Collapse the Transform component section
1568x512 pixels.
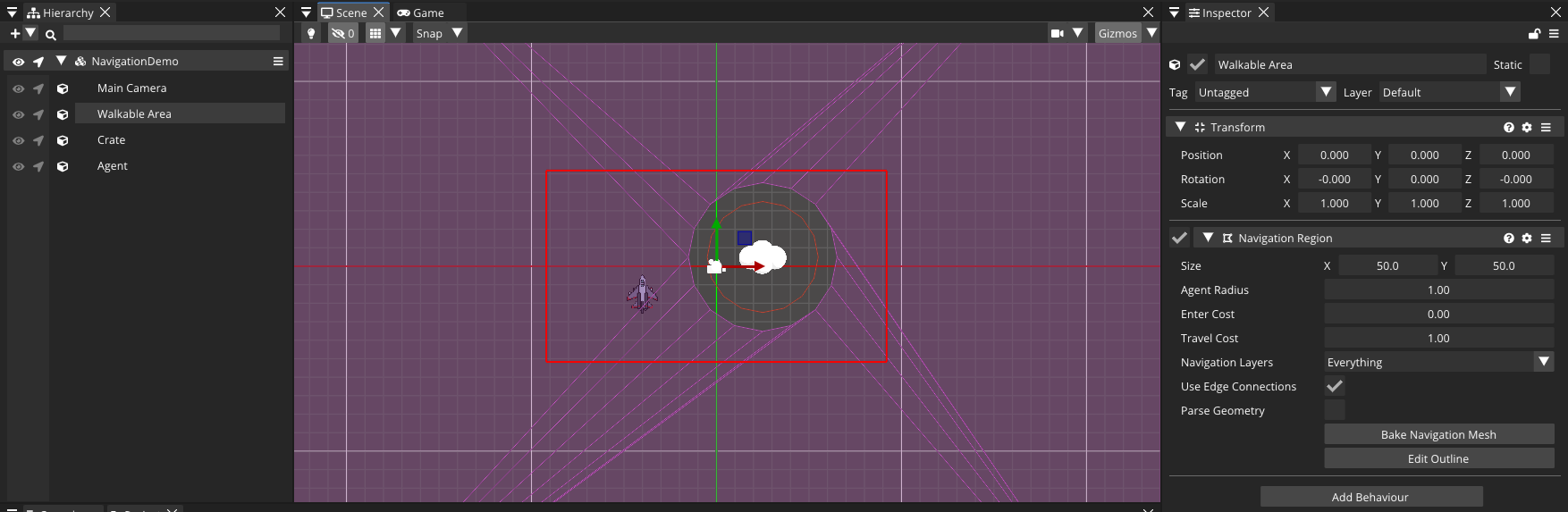coord(1180,127)
